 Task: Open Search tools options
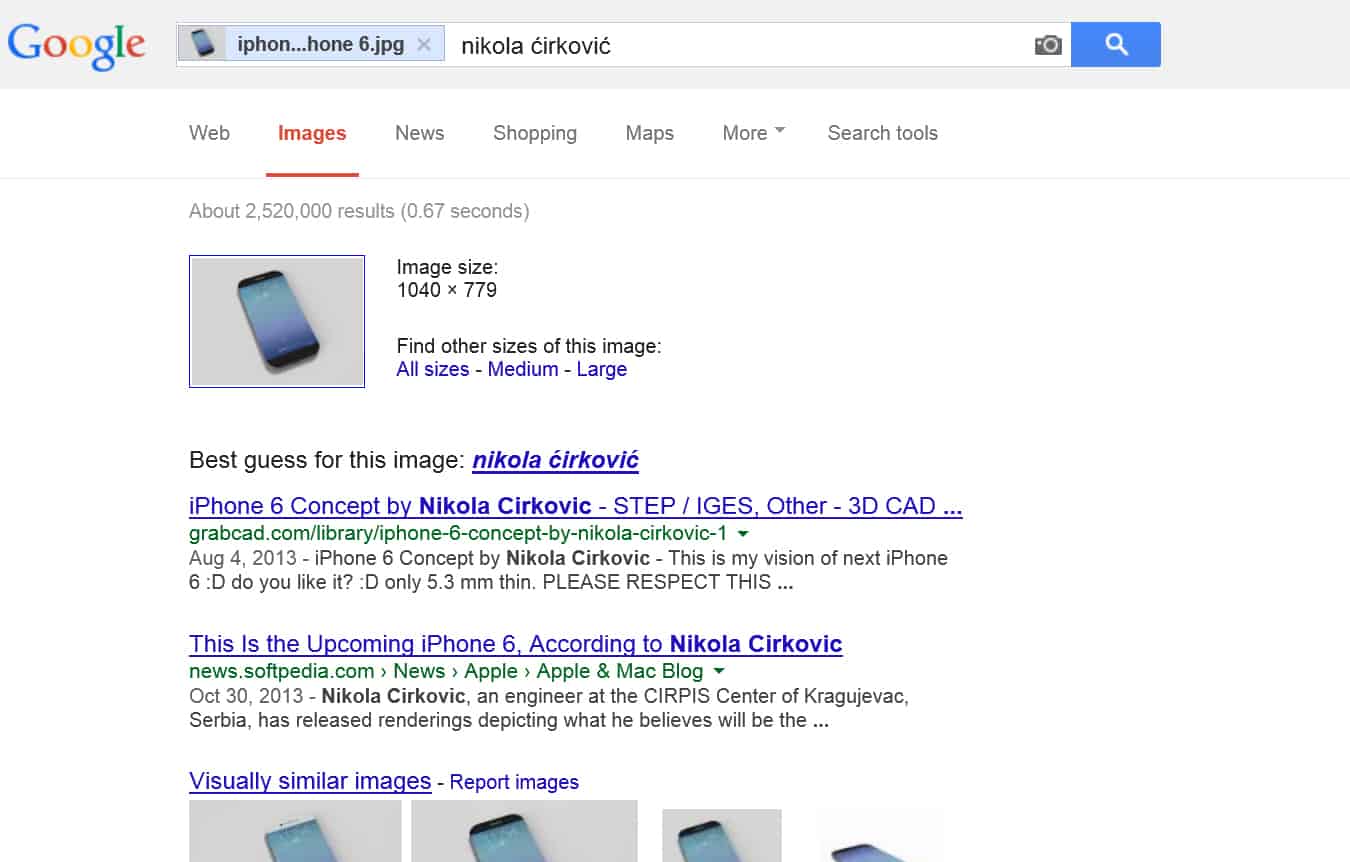click(x=882, y=133)
